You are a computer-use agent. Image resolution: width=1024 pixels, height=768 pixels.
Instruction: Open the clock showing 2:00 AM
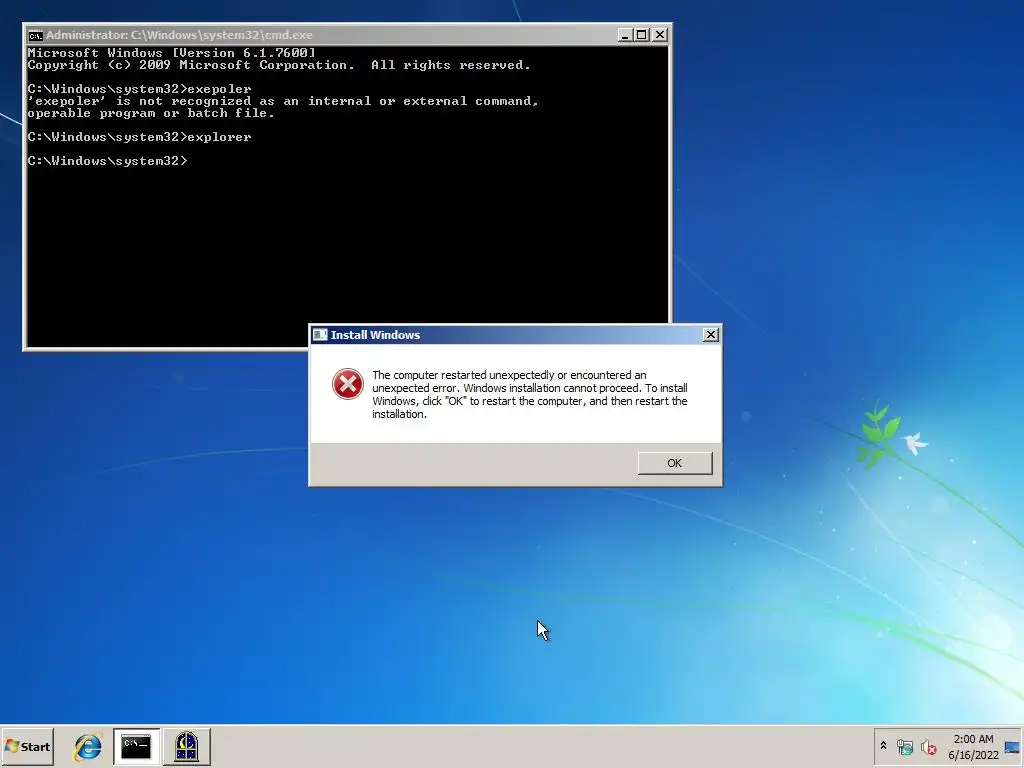[x=973, y=746]
